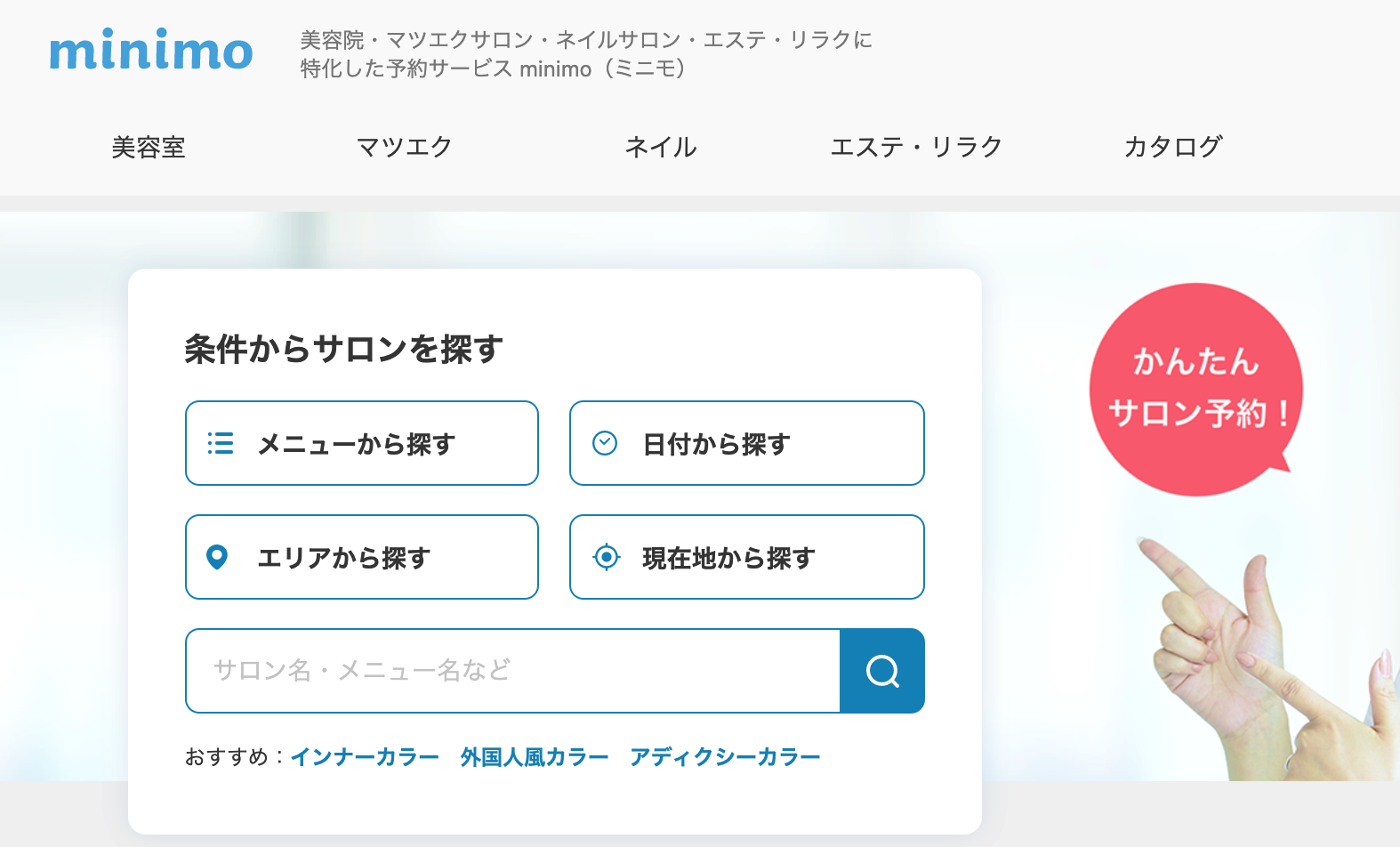Search salons by date with 日付から探す
Screen dimensions: 1400x847
click(746, 443)
